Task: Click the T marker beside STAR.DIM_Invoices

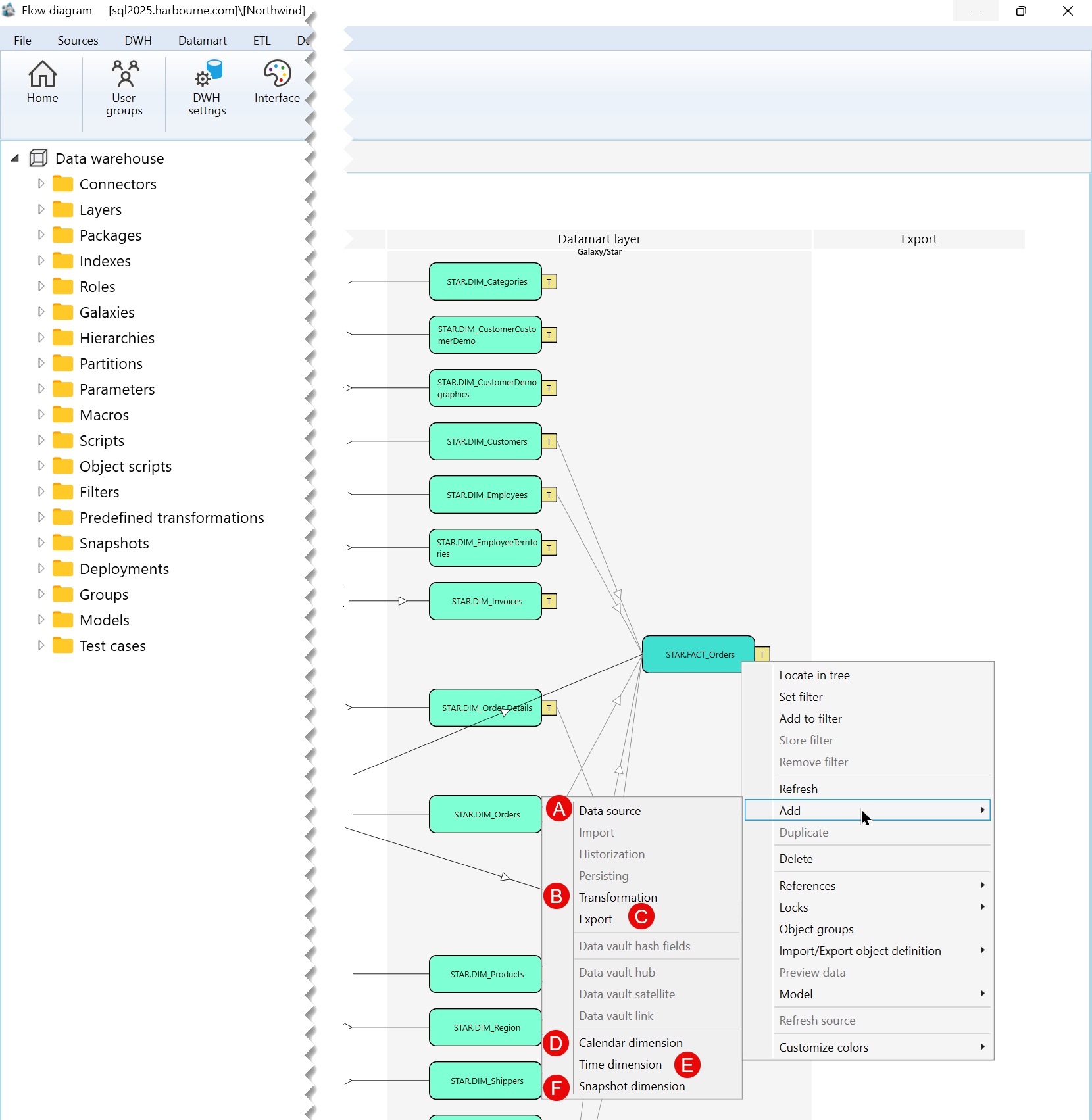Action: (x=549, y=601)
